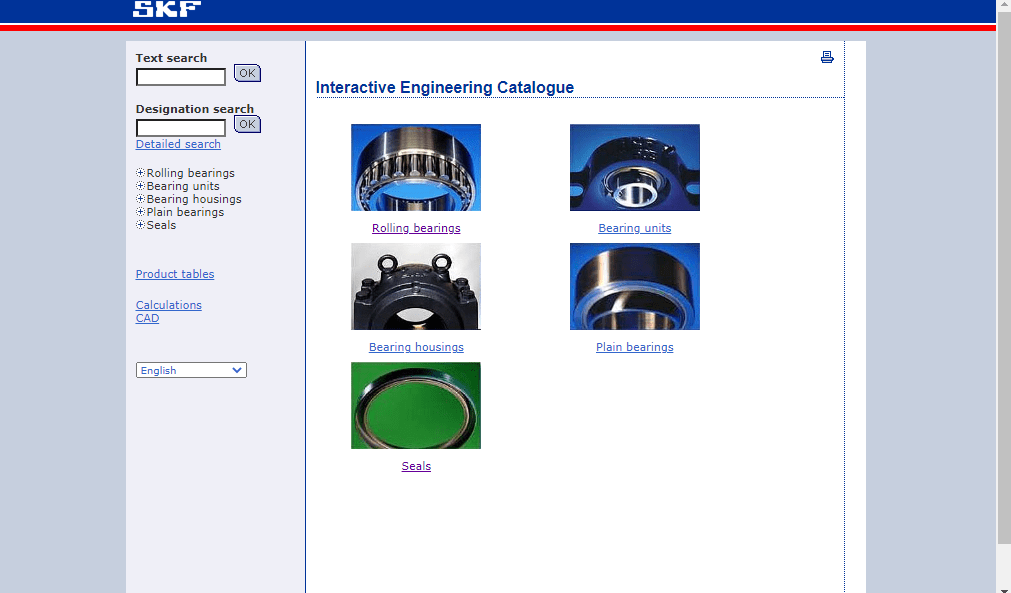1011x593 pixels.
Task: Select the Bearing housings picture
Action: [x=415, y=286]
